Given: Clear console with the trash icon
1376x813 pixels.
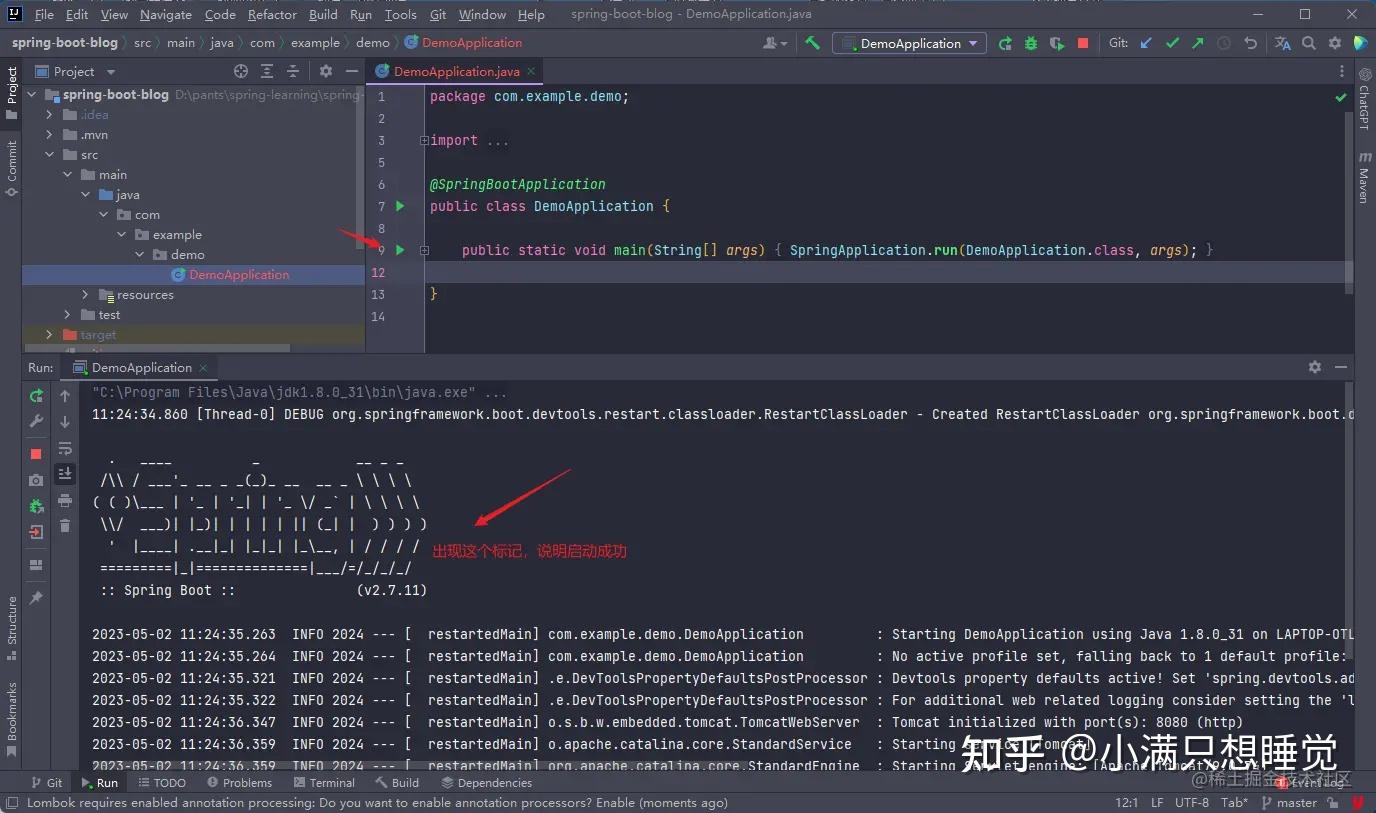Looking at the screenshot, I should pos(65,526).
